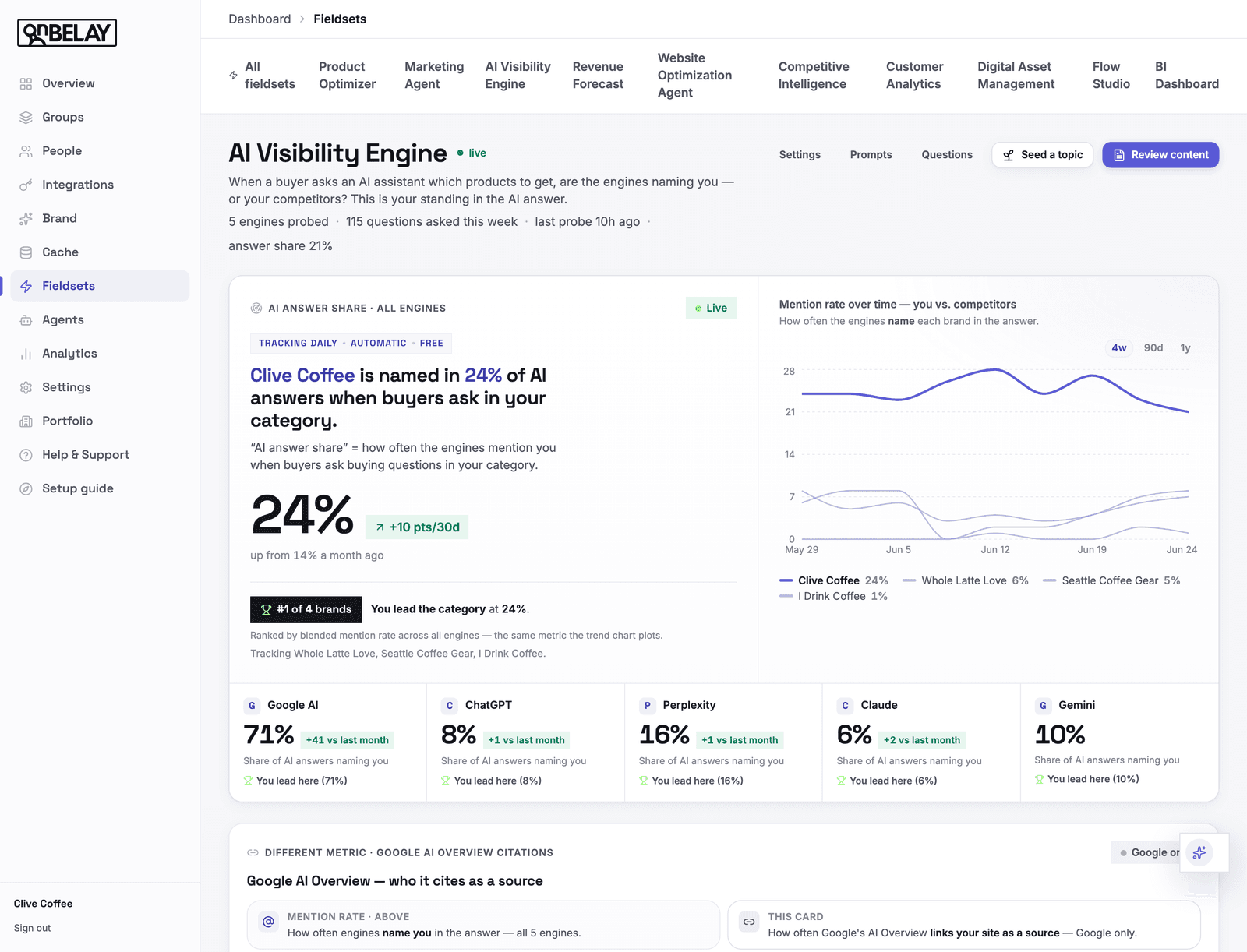The width and height of the screenshot is (1247, 952).
Task: Click the Claude engine badge icon
Action: click(x=845, y=706)
